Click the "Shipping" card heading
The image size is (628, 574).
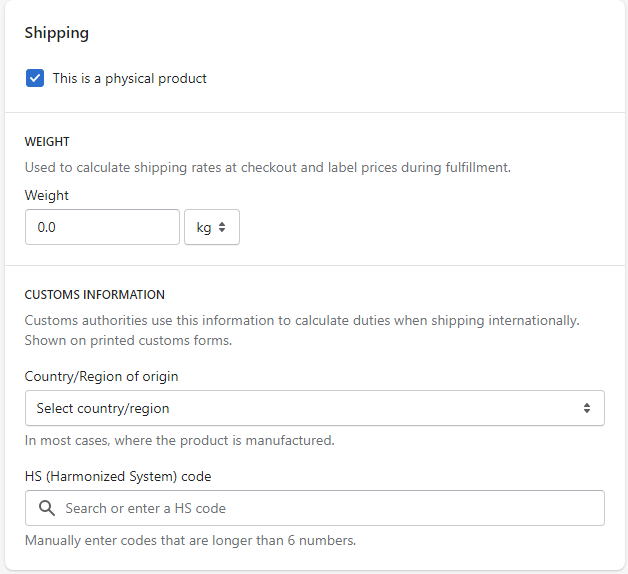(57, 33)
